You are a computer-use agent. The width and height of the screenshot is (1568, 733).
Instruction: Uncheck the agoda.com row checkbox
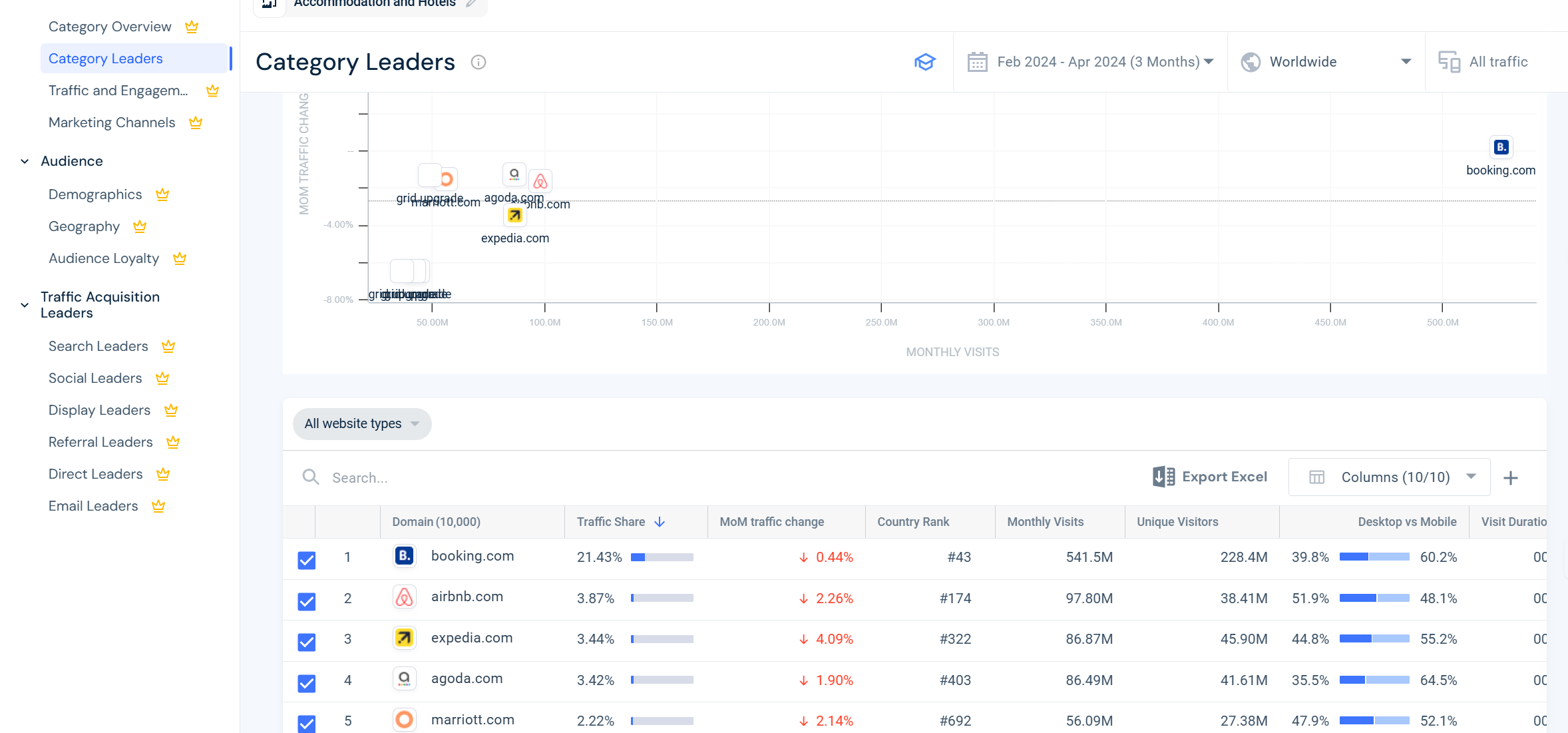tap(306, 683)
